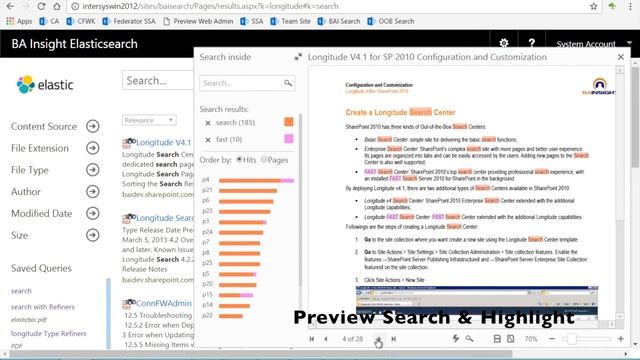Open settings gear icon
This screenshot has width=640, height=360.
[504, 43]
